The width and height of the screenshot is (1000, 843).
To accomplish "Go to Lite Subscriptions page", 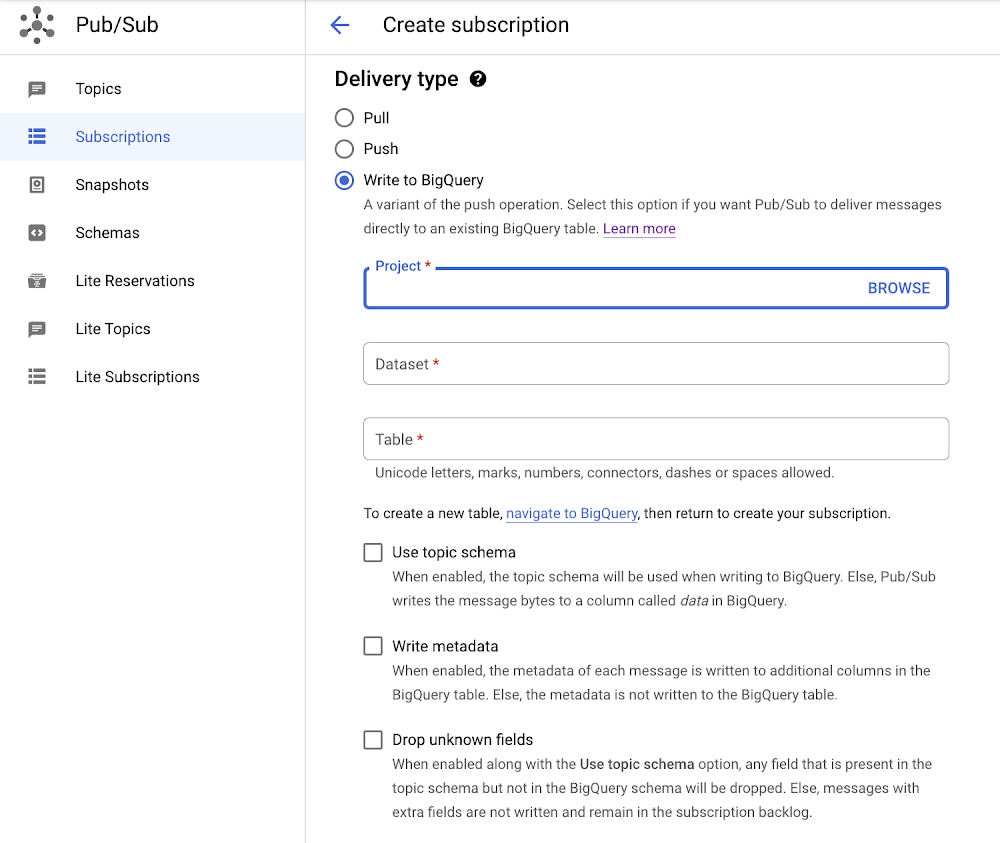I will point(137,377).
